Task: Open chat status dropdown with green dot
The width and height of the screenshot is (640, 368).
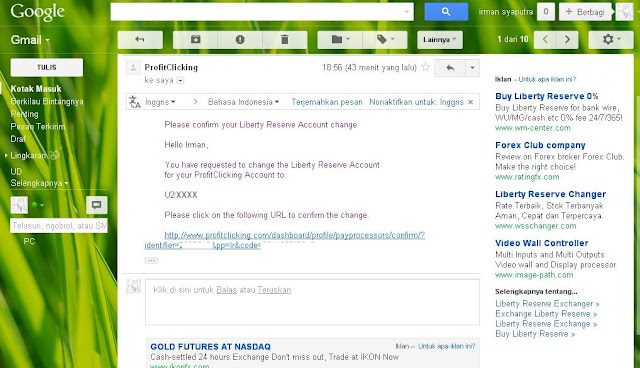Action: [x=38, y=205]
